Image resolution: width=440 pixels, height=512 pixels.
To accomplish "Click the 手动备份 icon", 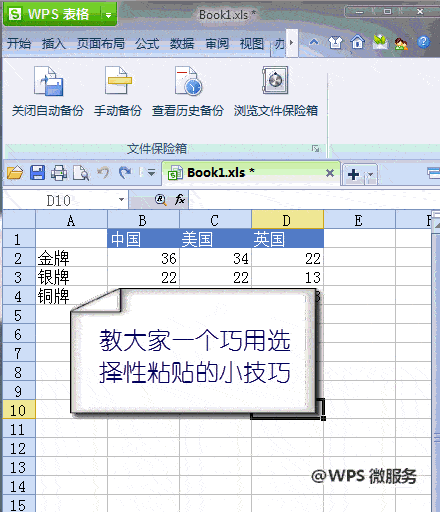I will click(118, 80).
